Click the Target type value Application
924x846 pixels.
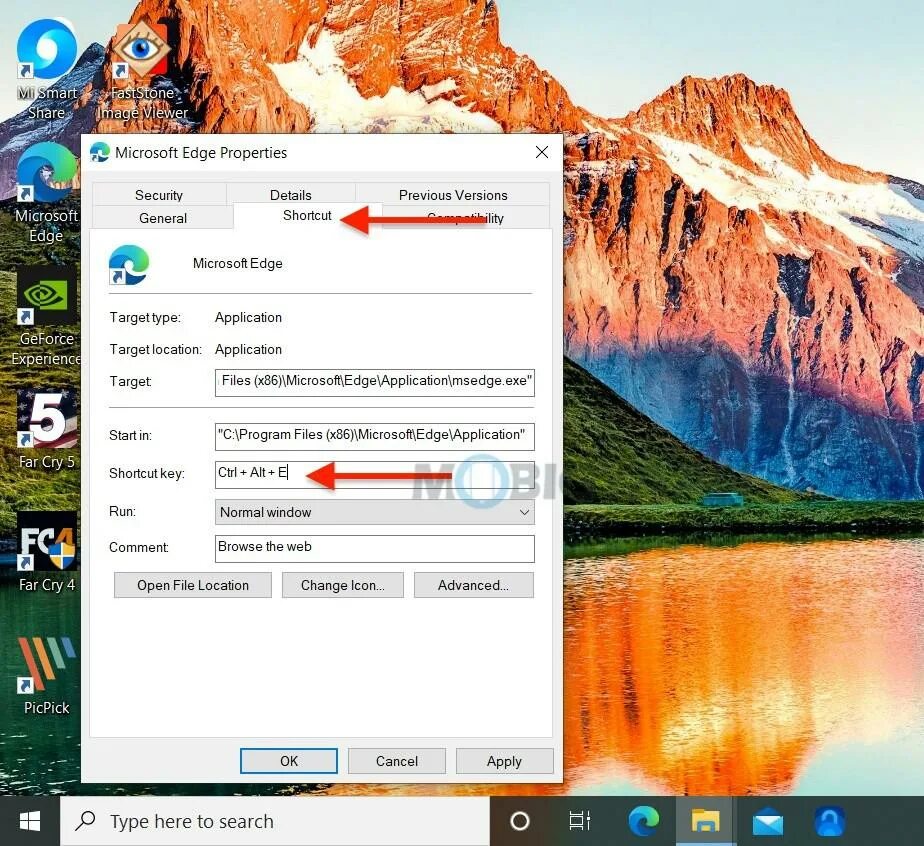248,318
